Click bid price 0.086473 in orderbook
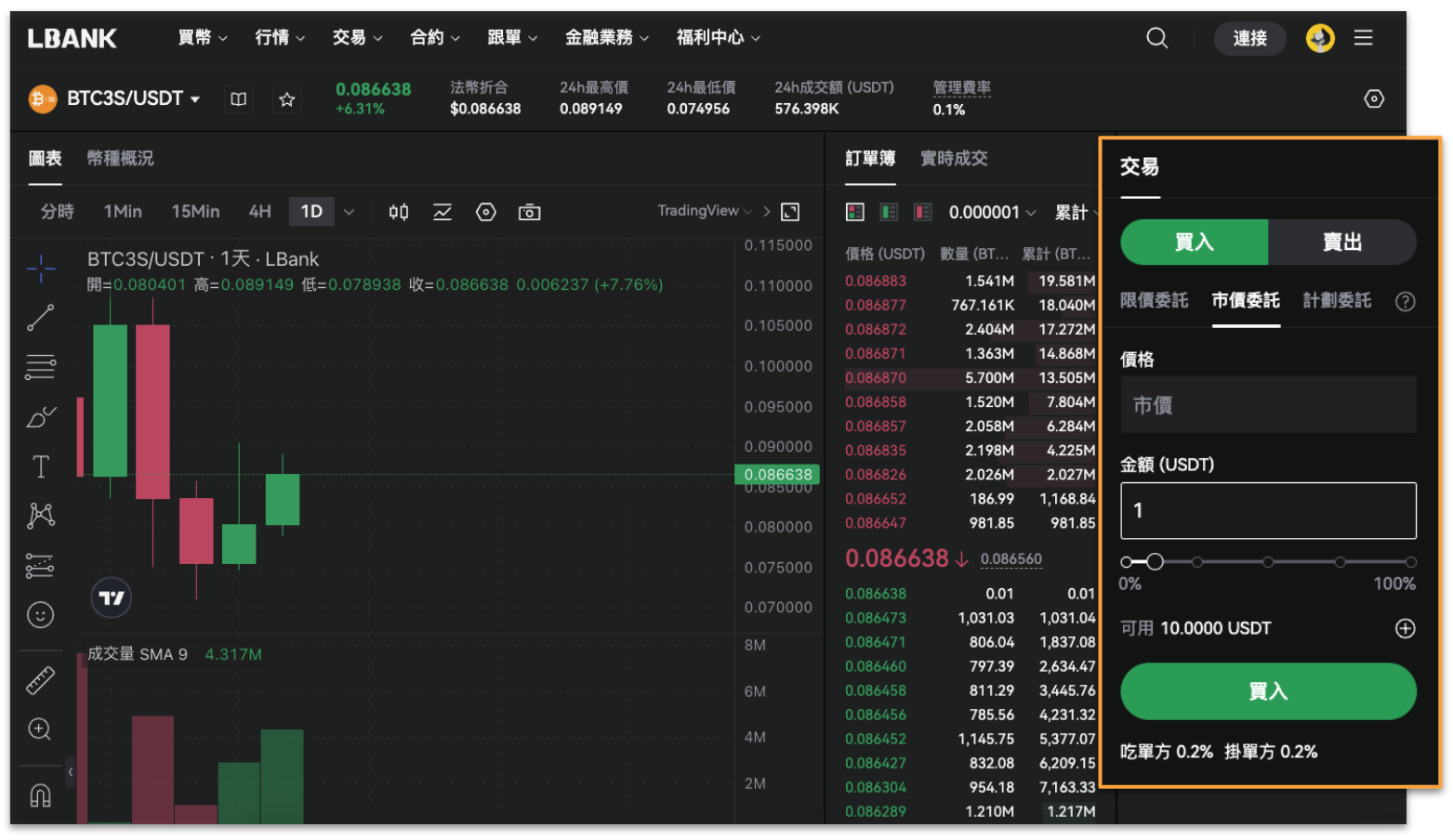Image resolution: width=1453 pixels, height=840 pixels. [x=876, y=618]
